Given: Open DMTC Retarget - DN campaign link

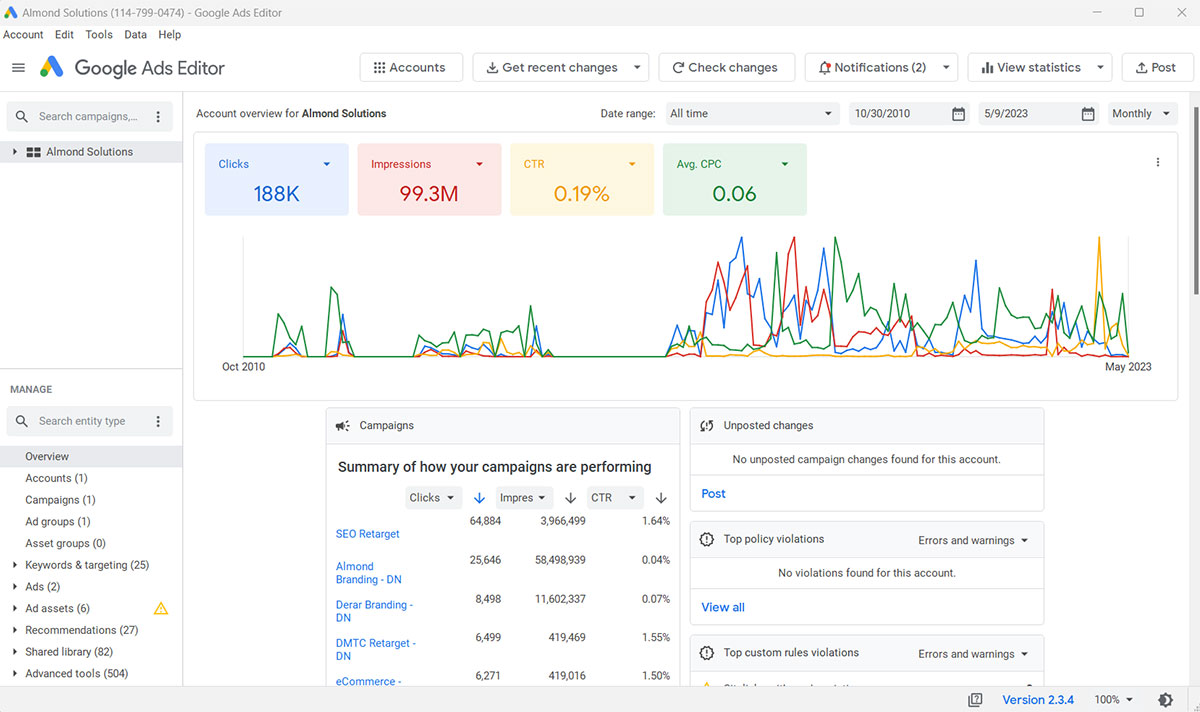Looking at the screenshot, I should (x=376, y=650).
